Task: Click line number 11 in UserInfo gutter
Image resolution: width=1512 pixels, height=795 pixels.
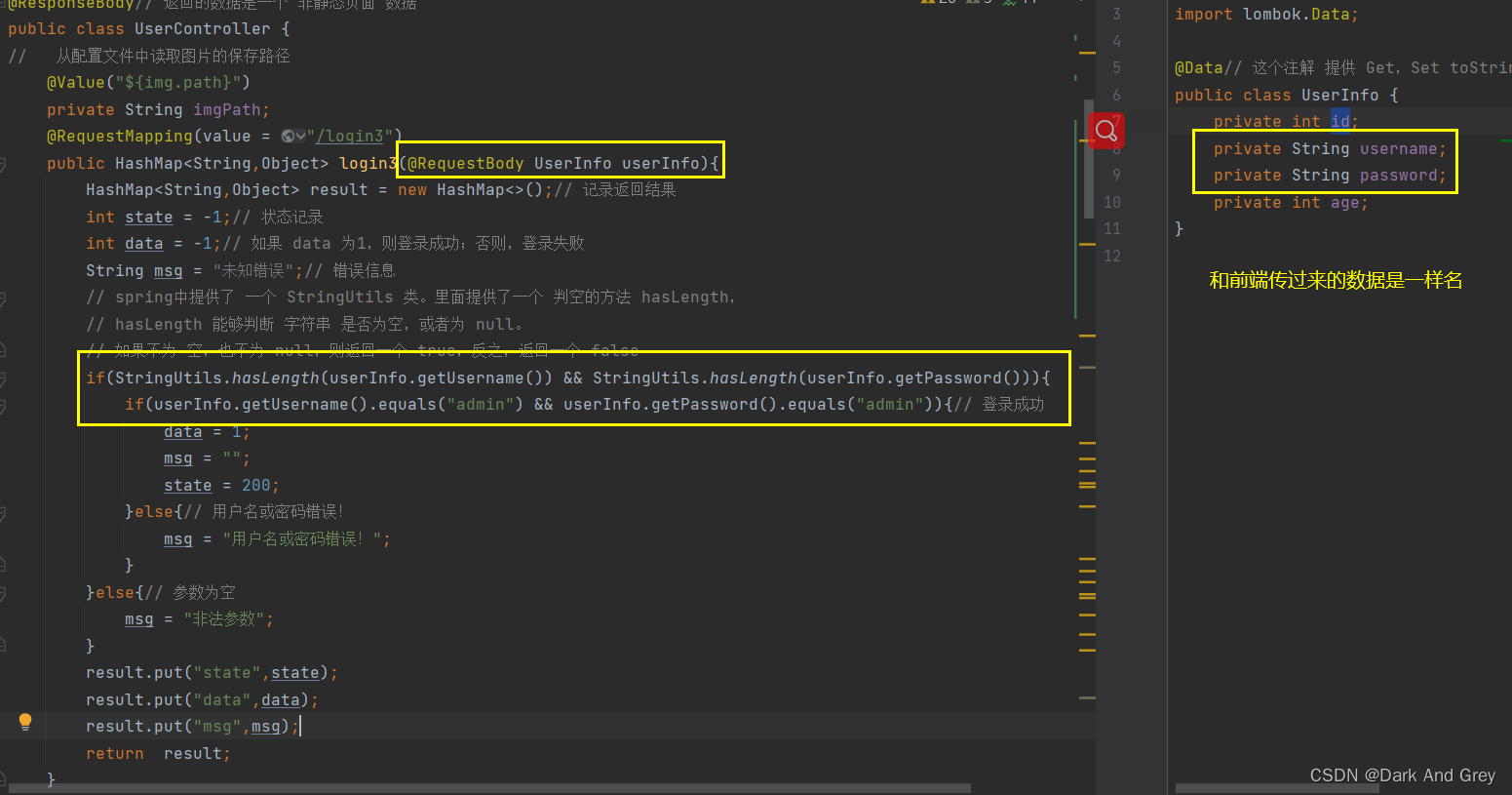Action: [1112, 229]
